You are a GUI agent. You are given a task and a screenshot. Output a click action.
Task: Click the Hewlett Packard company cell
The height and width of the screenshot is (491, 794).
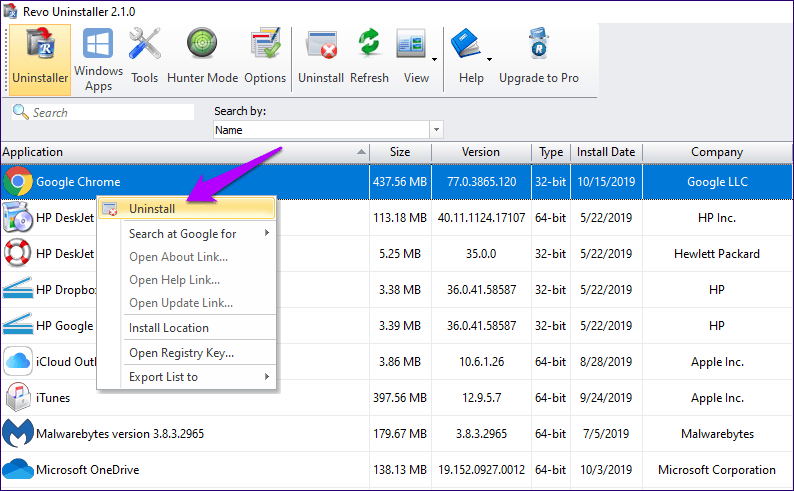click(x=717, y=254)
